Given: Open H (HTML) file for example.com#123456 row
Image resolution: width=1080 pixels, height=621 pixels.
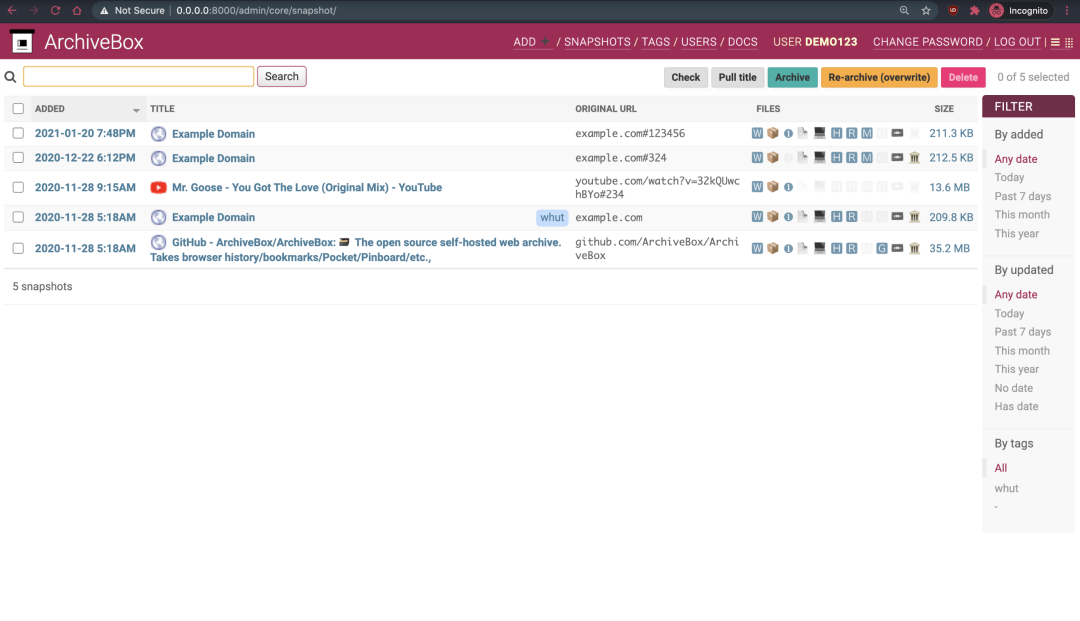Looking at the screenshot, I should tap(836, 133).
